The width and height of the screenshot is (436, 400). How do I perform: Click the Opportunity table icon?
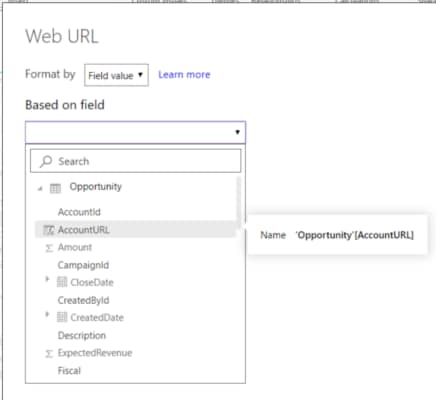pos(55,188)
